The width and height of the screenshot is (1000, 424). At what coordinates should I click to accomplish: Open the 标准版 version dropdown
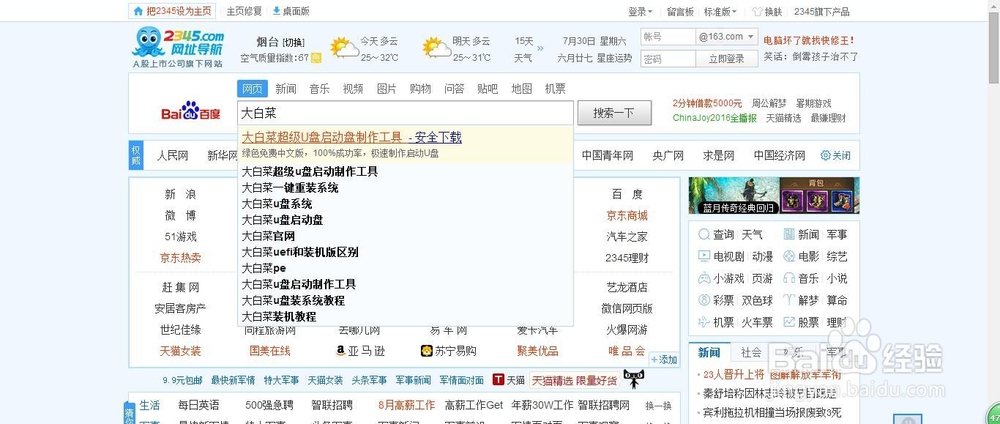(x=720, y=11)
